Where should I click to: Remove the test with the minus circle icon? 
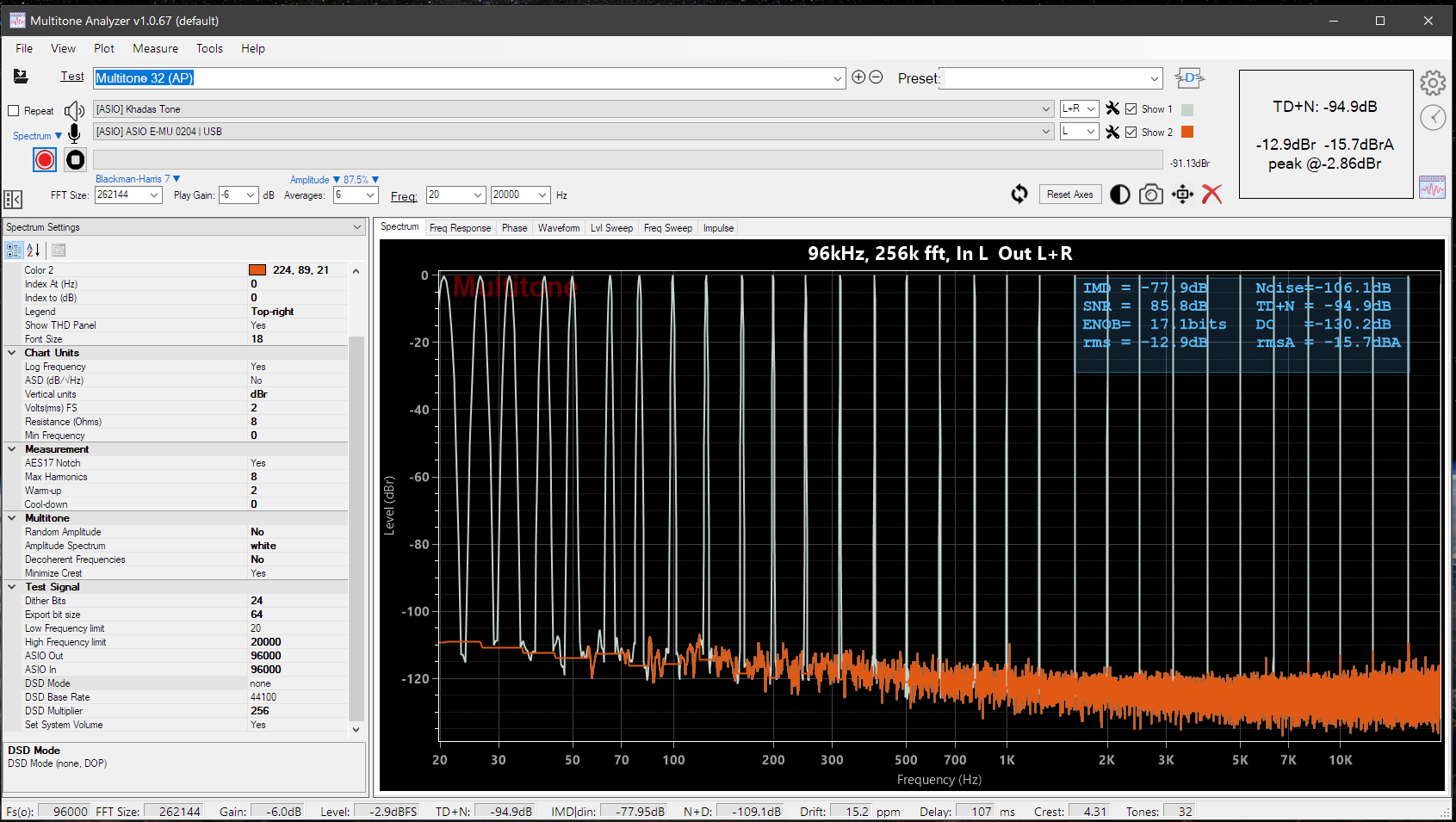pyautogui.click(x=876, y=77)
